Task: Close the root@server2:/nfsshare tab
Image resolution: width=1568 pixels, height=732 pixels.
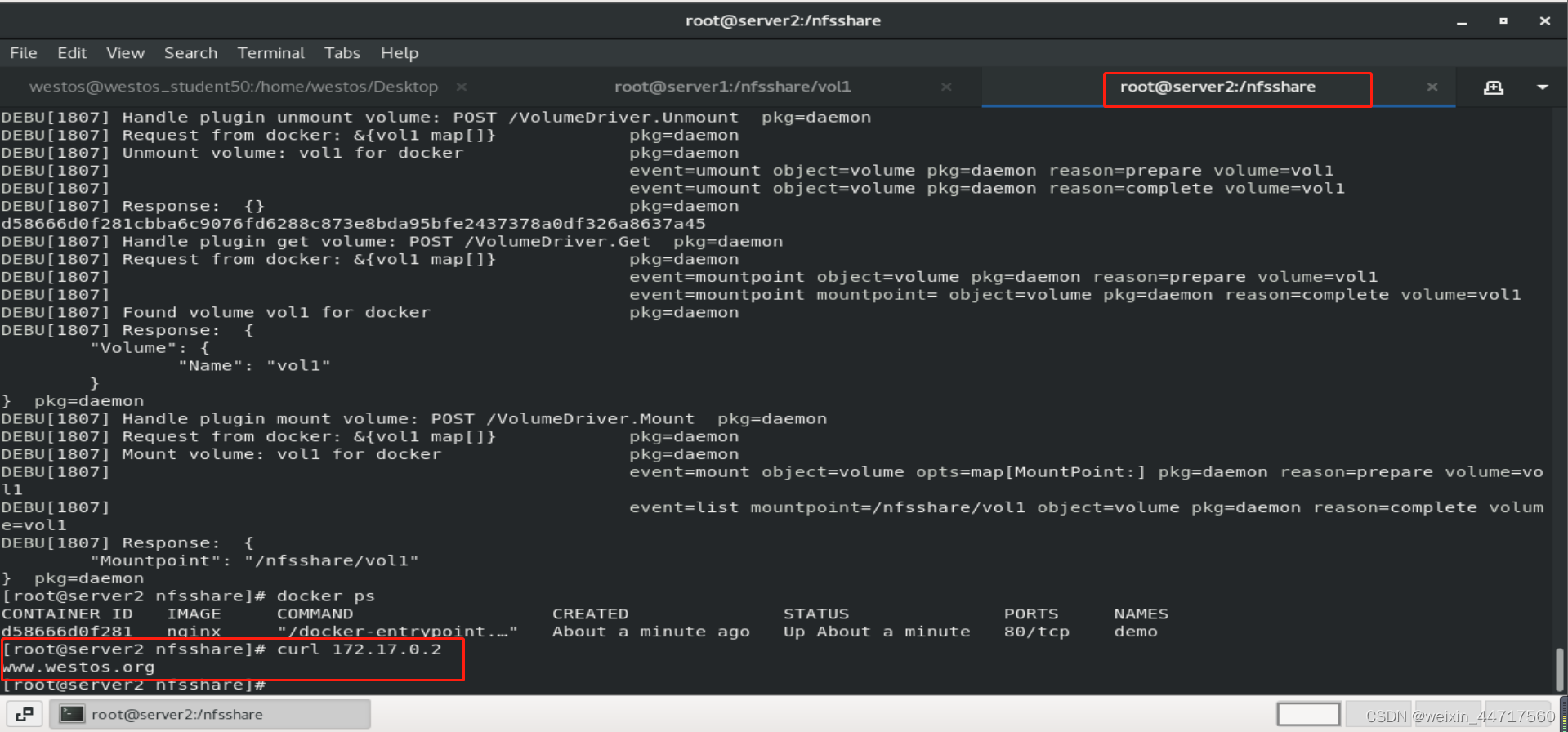Action: point(1432,87)
